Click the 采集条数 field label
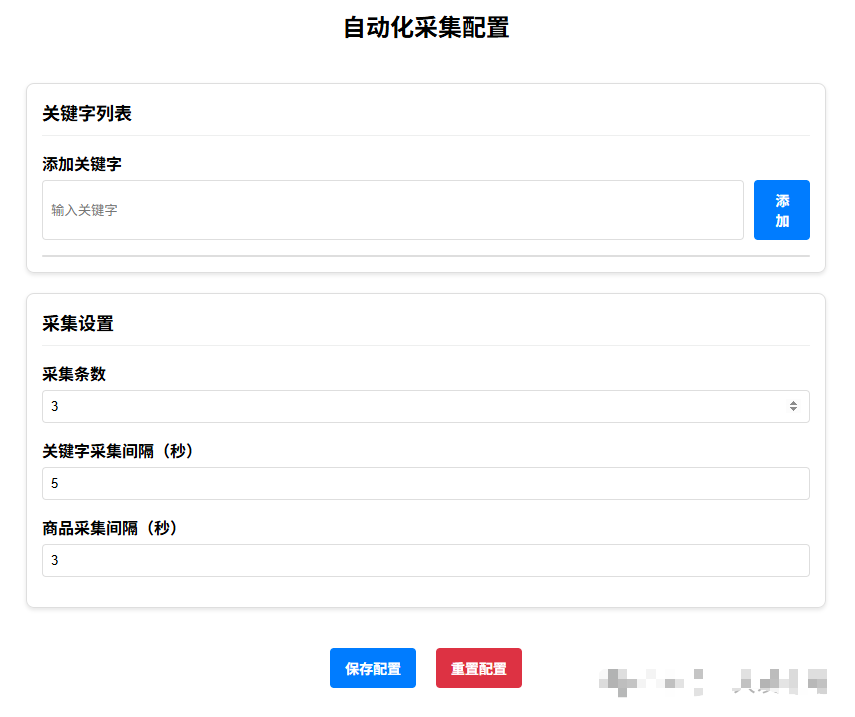This screenshot has height=717, width=855. click(x=74, y=374)
